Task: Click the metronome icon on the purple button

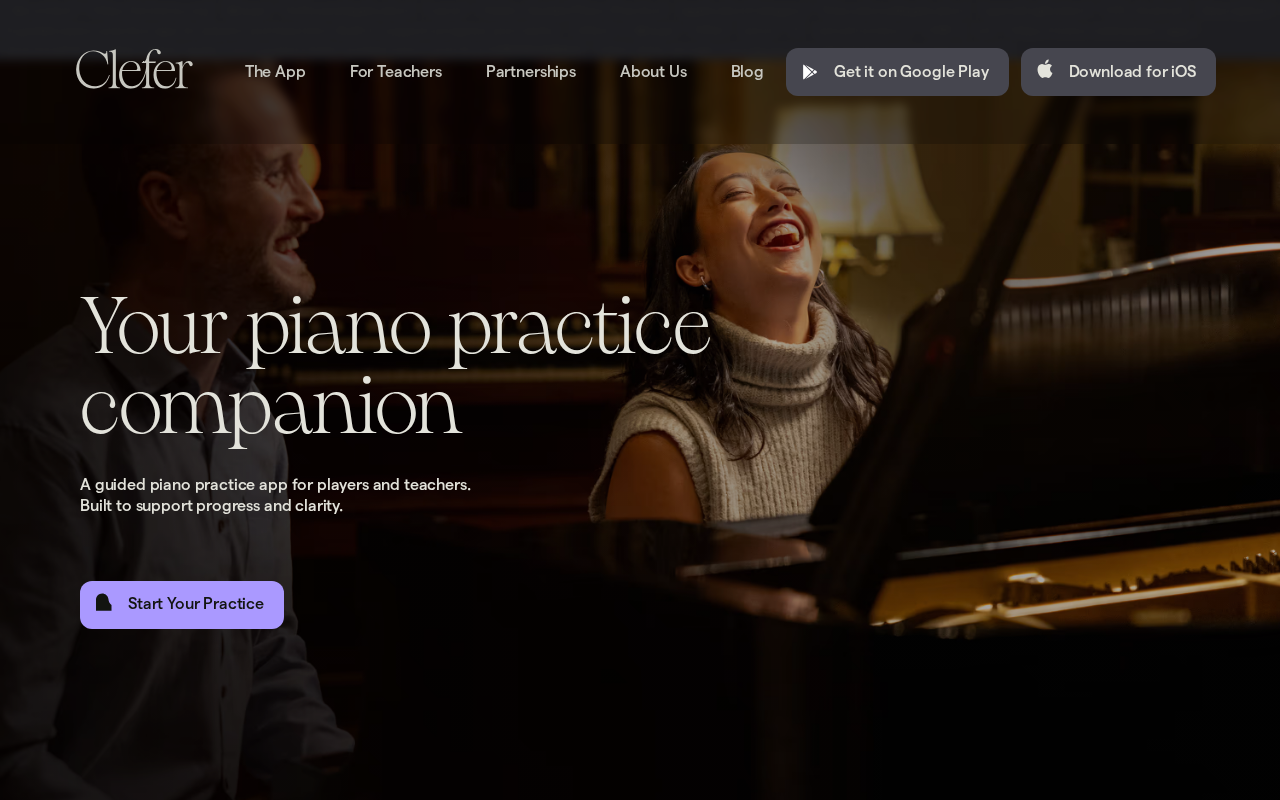Action: [104, 603]
